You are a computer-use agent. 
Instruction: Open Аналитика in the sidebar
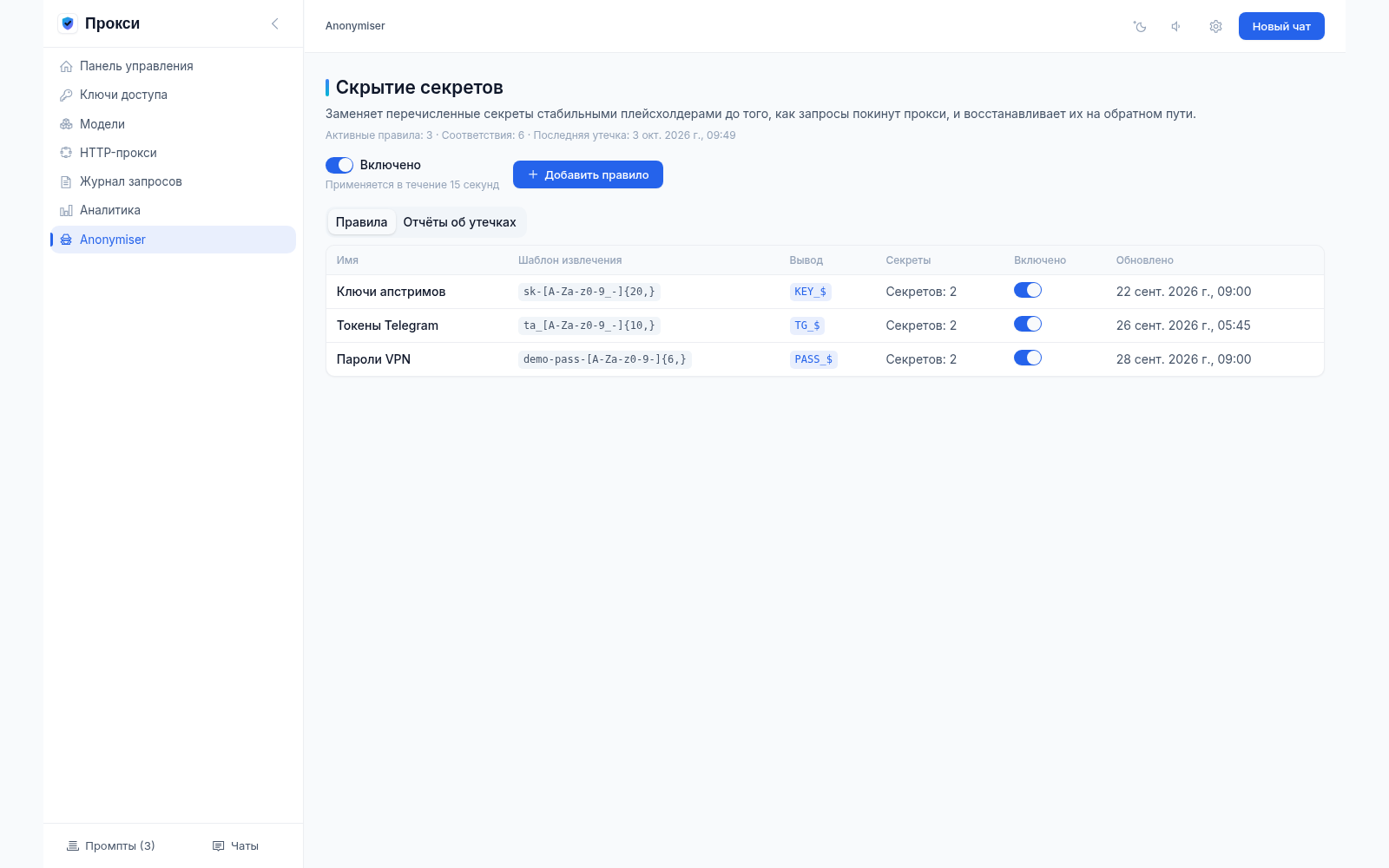point(174,210)
